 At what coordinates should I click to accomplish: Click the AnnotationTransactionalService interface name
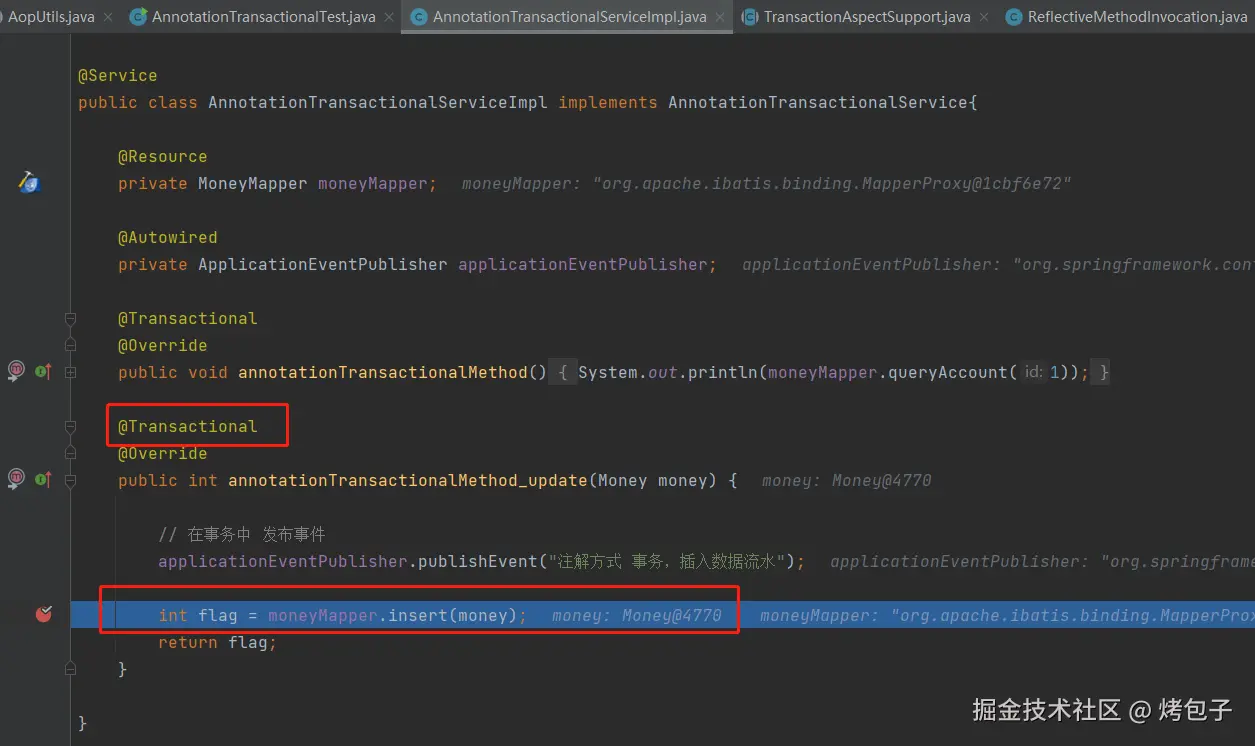(818, 102)
